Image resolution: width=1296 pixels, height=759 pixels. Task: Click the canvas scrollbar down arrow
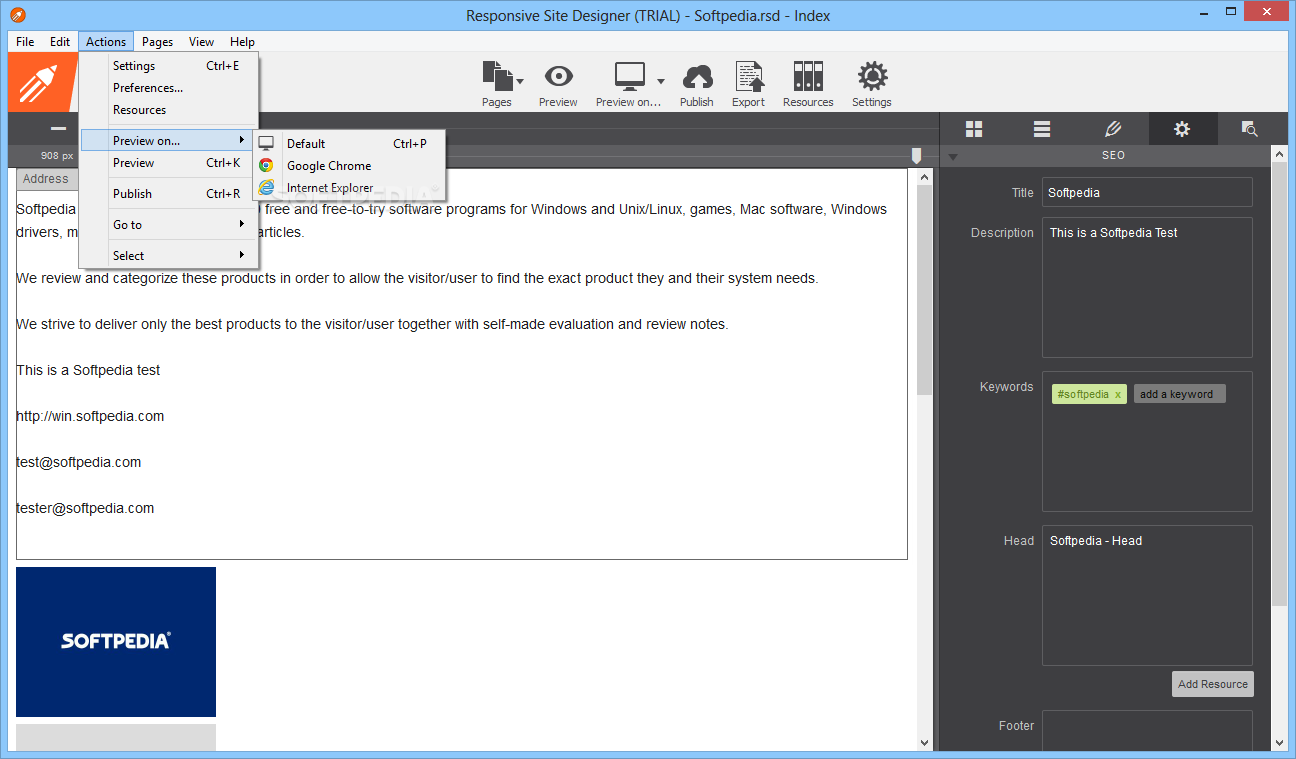(x=925, y=743)
